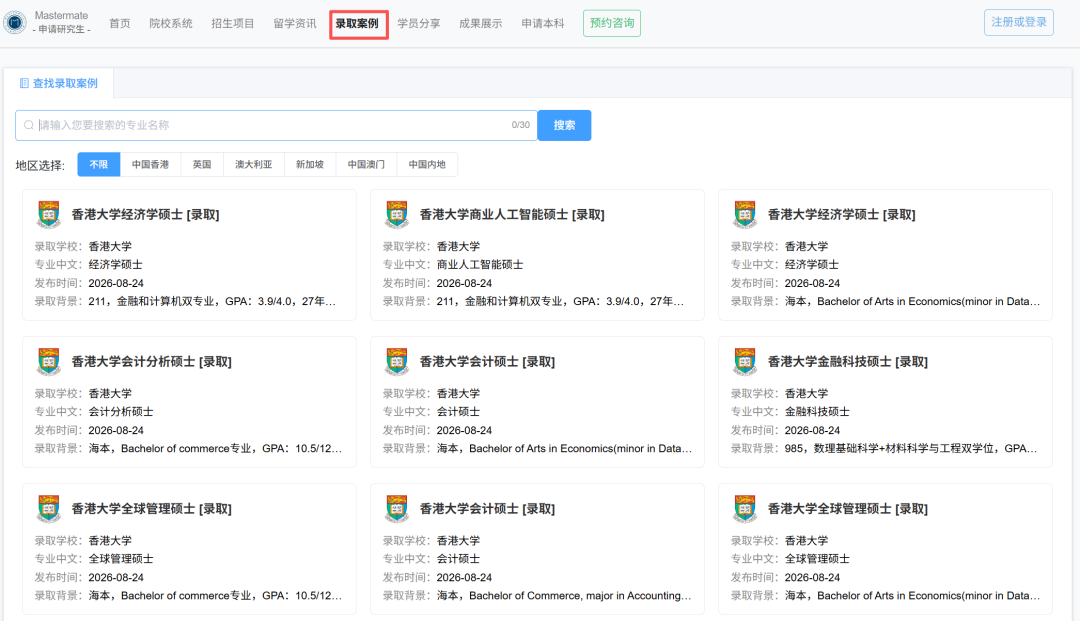Select region filter 澳大利亚

(x=253, y=165)
